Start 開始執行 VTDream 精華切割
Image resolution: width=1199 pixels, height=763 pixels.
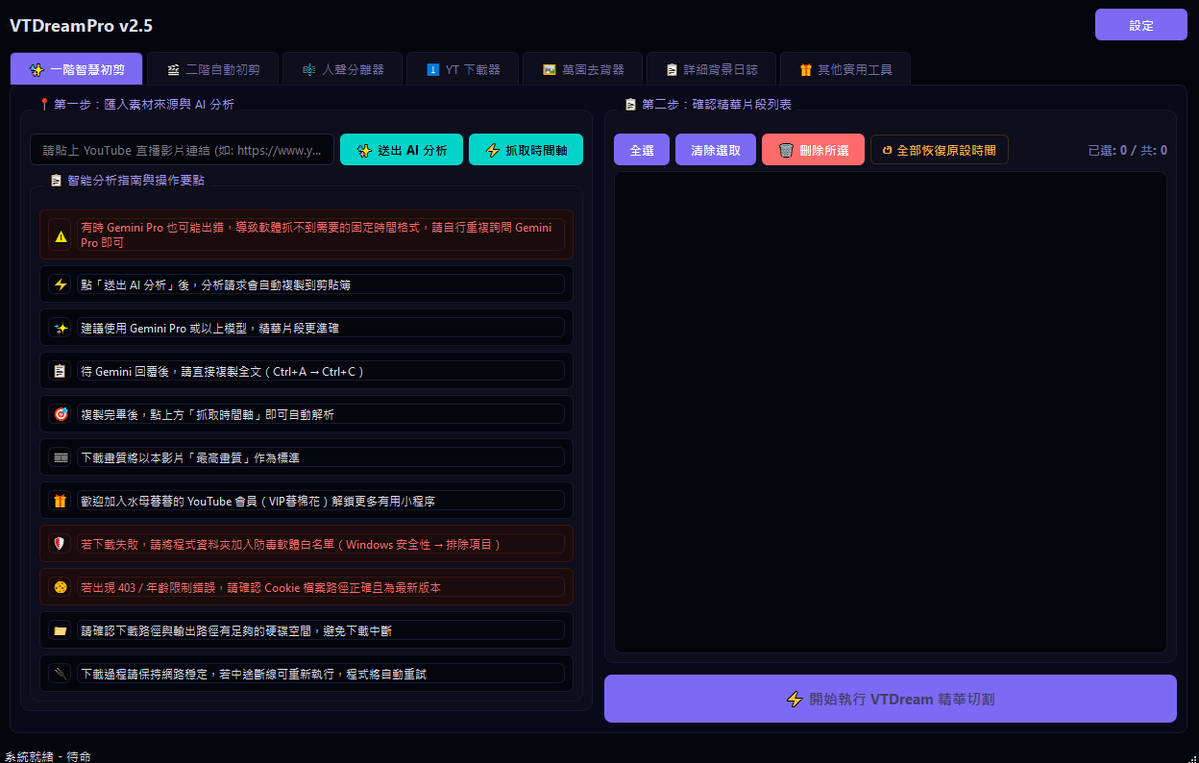click(x=890, y=699)
